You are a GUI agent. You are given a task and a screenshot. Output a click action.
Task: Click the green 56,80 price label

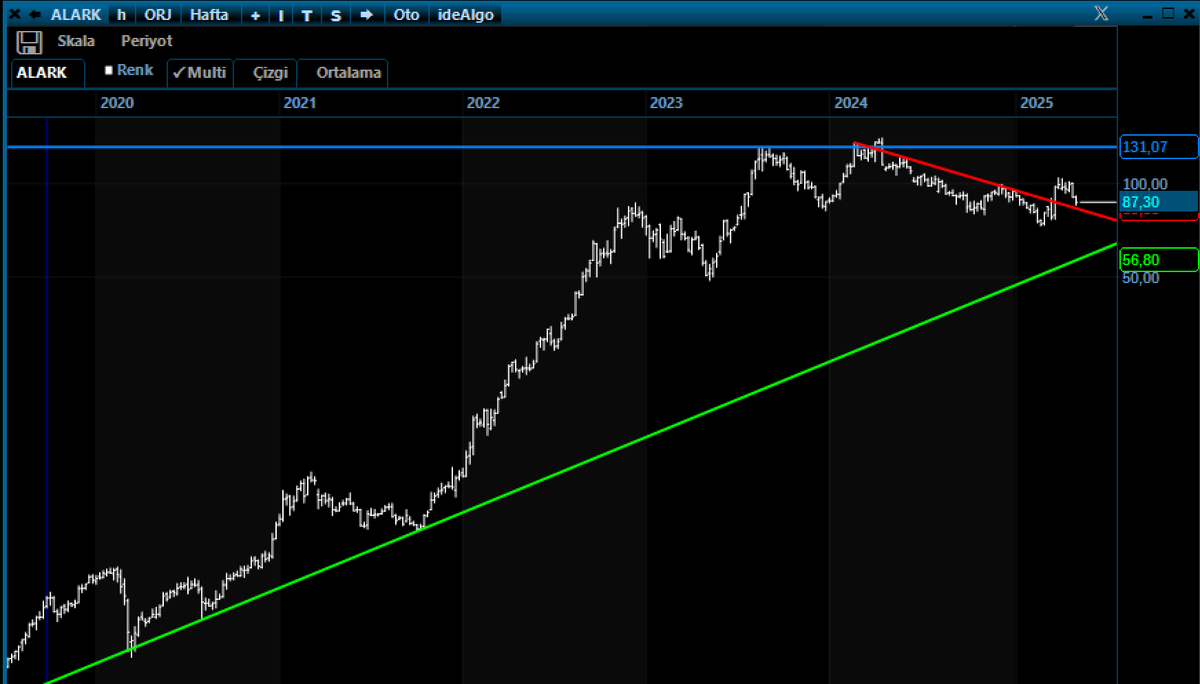[x=1158, y=259]
